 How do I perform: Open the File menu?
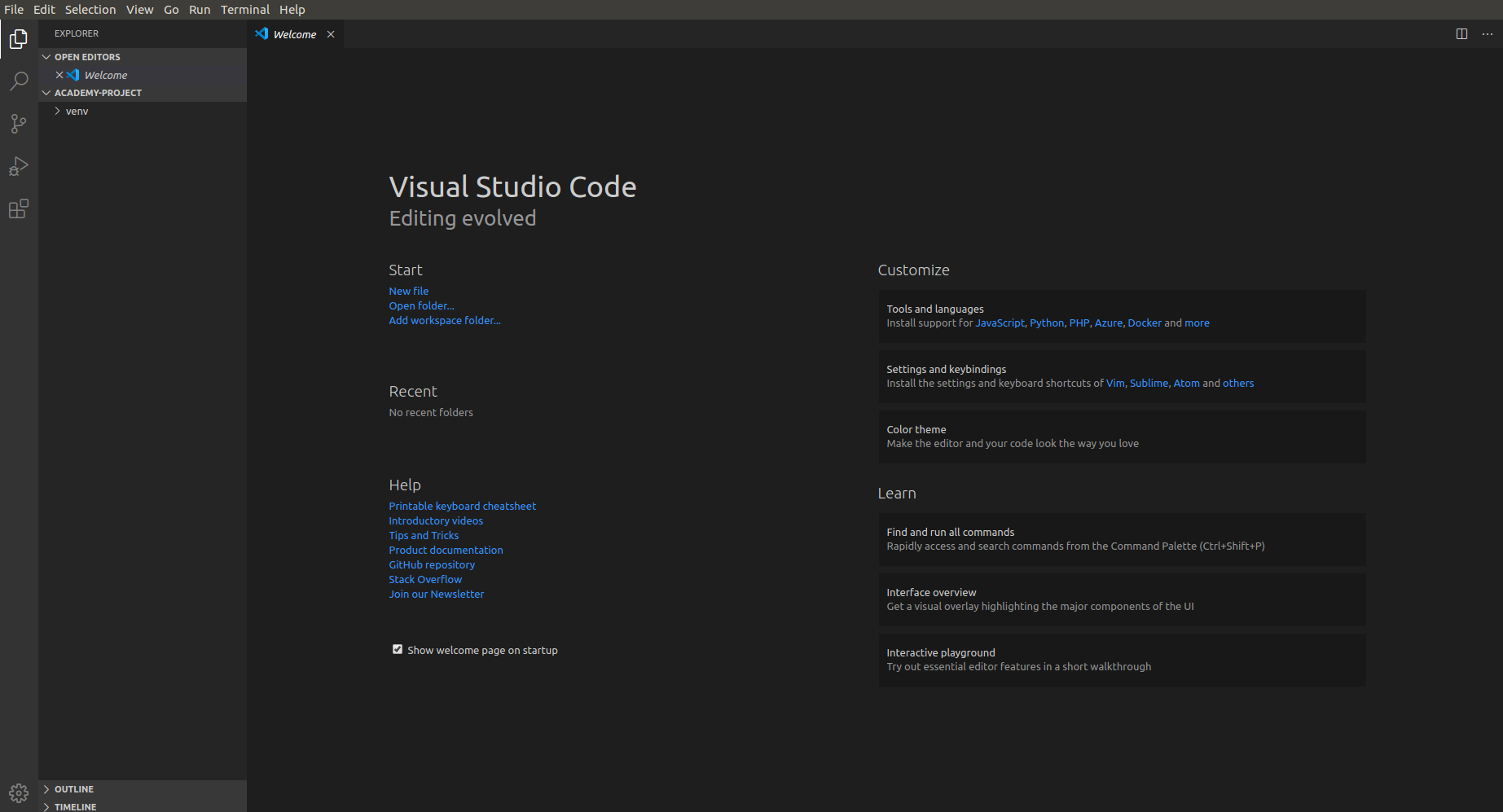tap(14, 10)
